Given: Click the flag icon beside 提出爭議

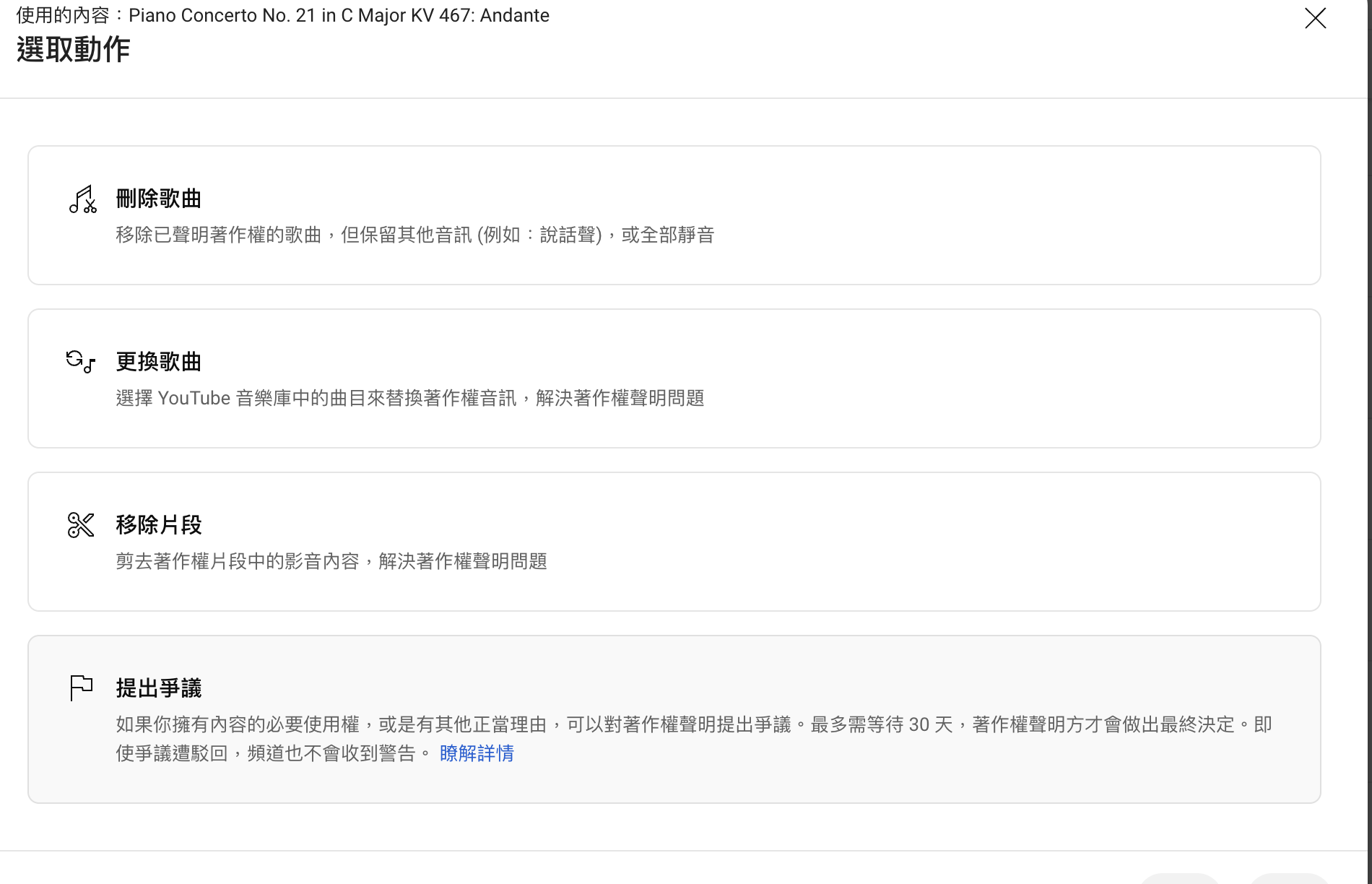Looking at the screenshot, I should (81, 688).
